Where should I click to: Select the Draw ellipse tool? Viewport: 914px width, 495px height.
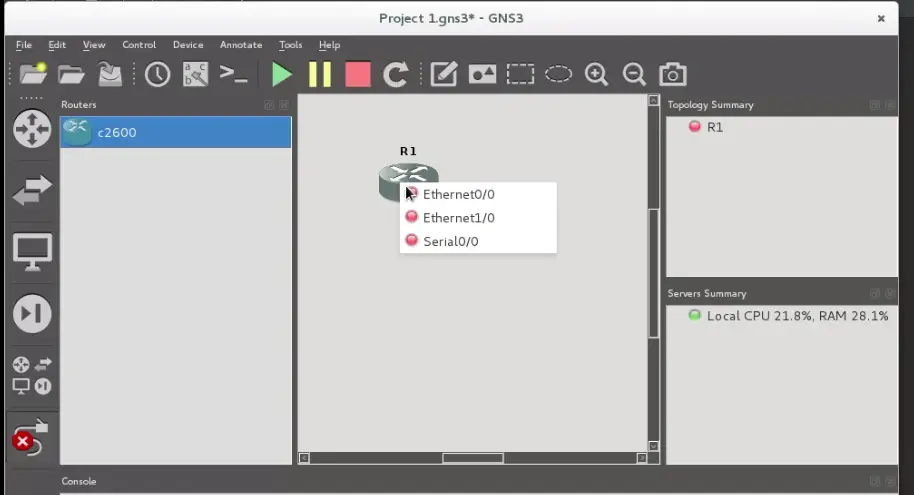(x=558, y=74)
